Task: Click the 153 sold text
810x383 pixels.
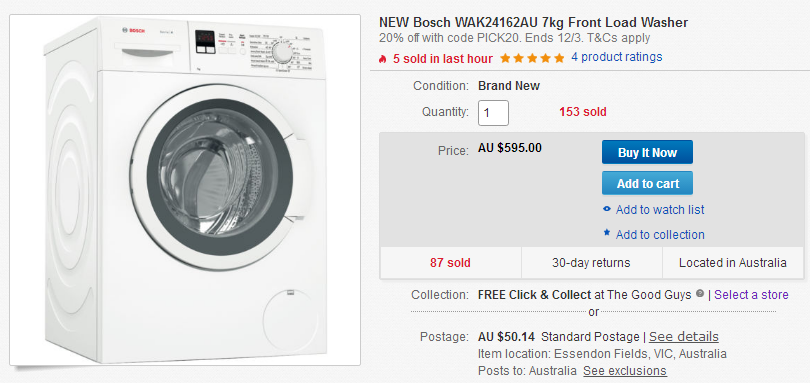Action: point(583,112)
